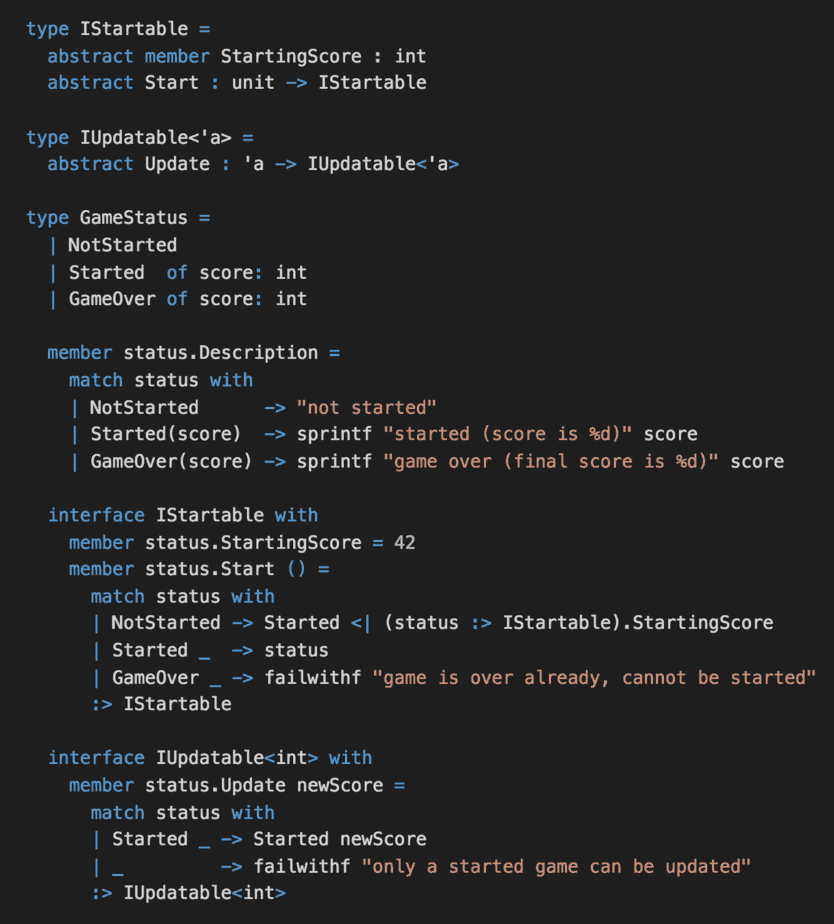Image resolution: width=834 pixels, height=924 pixels.
Task: Click the status.Update member name
Action: pos(198,785)
